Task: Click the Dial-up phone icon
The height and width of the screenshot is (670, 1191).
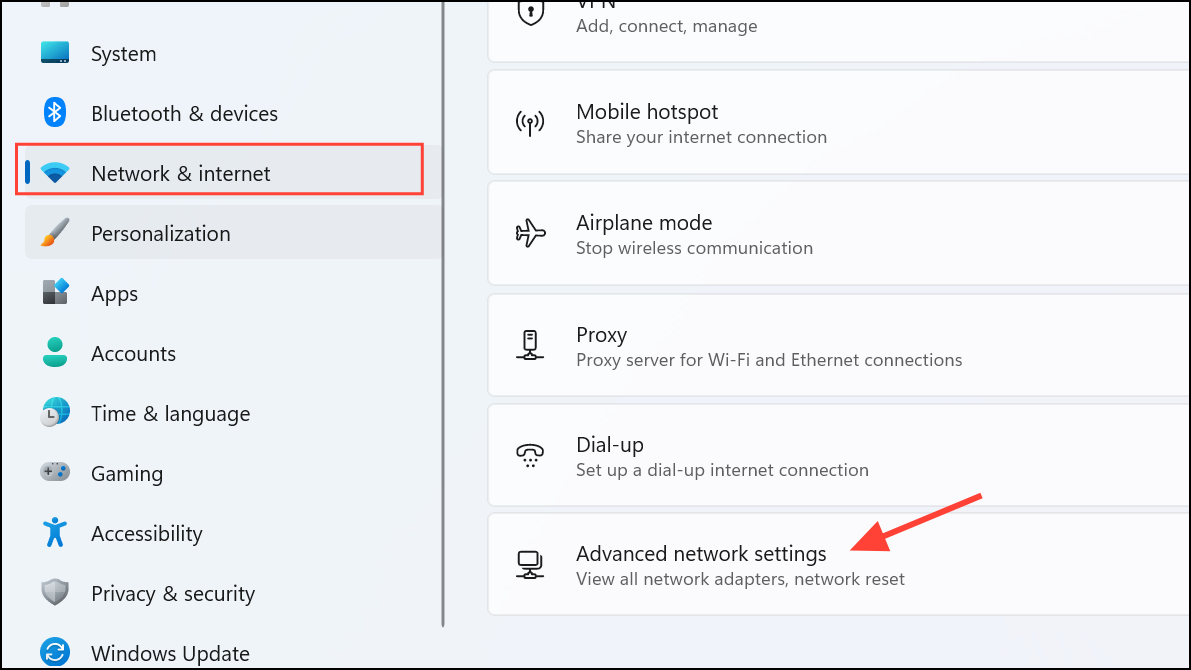Action: click(530, 455)
